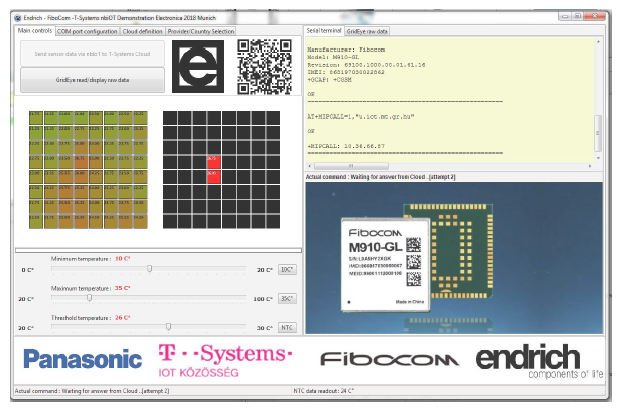Click Send sensor data via nbIoT button

click(x=92, y=54)
